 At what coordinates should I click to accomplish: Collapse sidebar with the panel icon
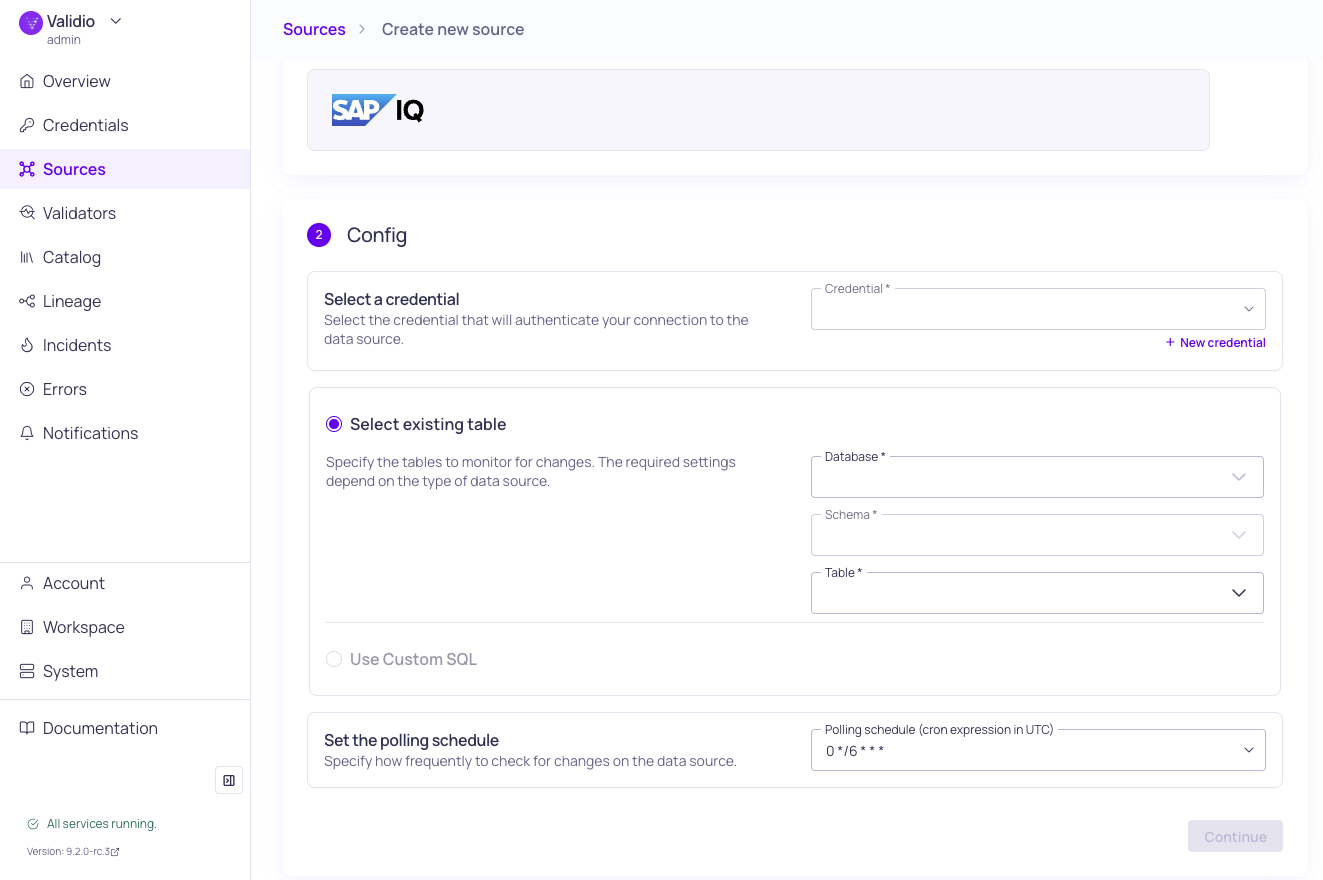(x=229, y=780)
